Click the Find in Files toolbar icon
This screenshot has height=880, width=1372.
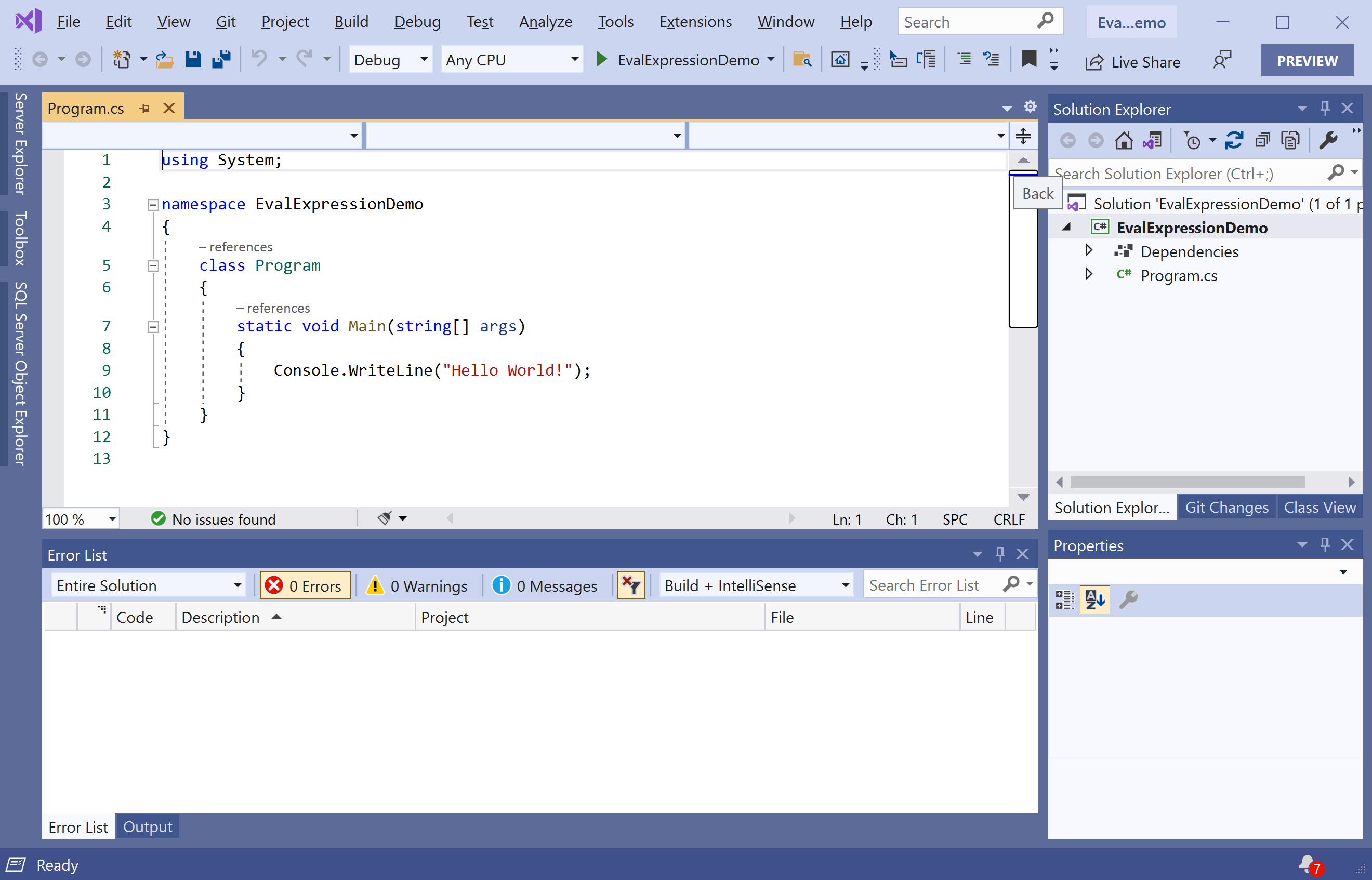coord(802,59)
